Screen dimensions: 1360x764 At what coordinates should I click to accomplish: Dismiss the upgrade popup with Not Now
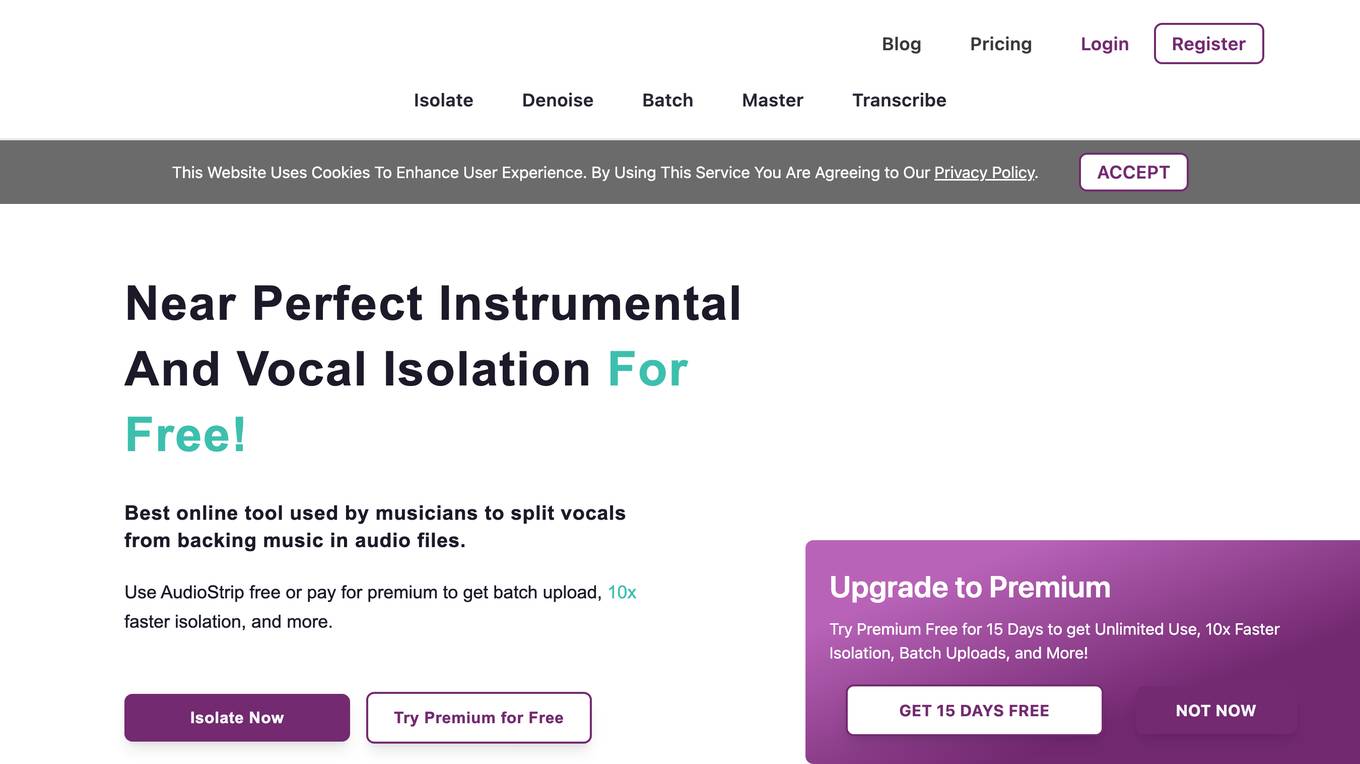point(1215,711)
